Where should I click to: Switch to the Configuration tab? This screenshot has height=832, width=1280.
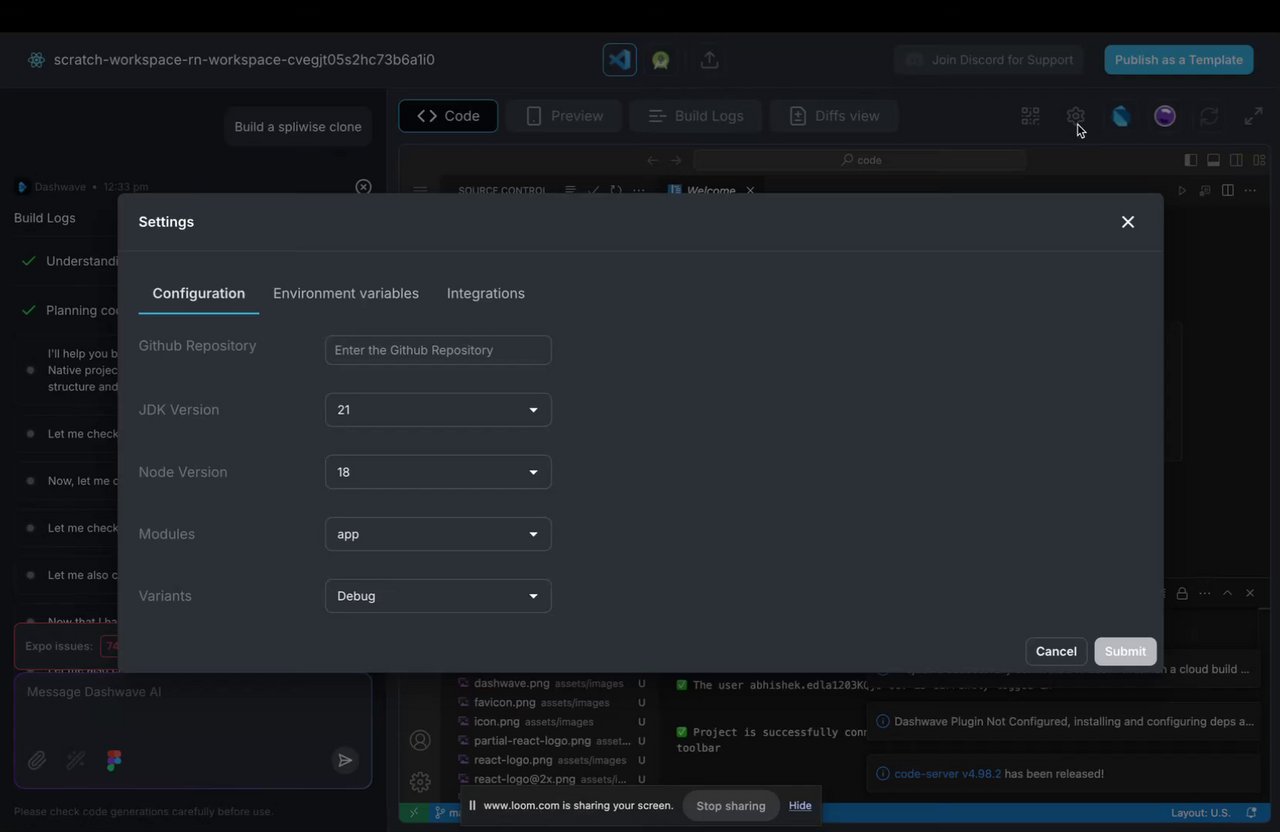[199, 293]
